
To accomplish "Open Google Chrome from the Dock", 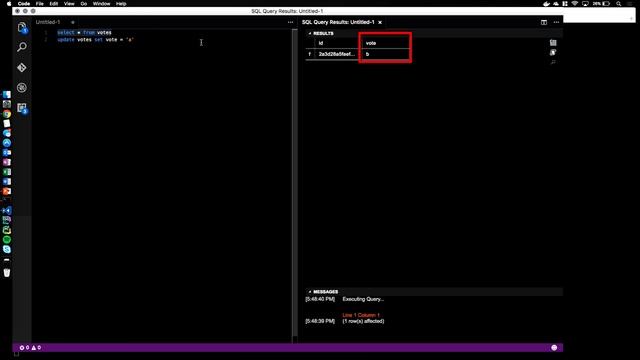I will (x=7, y=114).
